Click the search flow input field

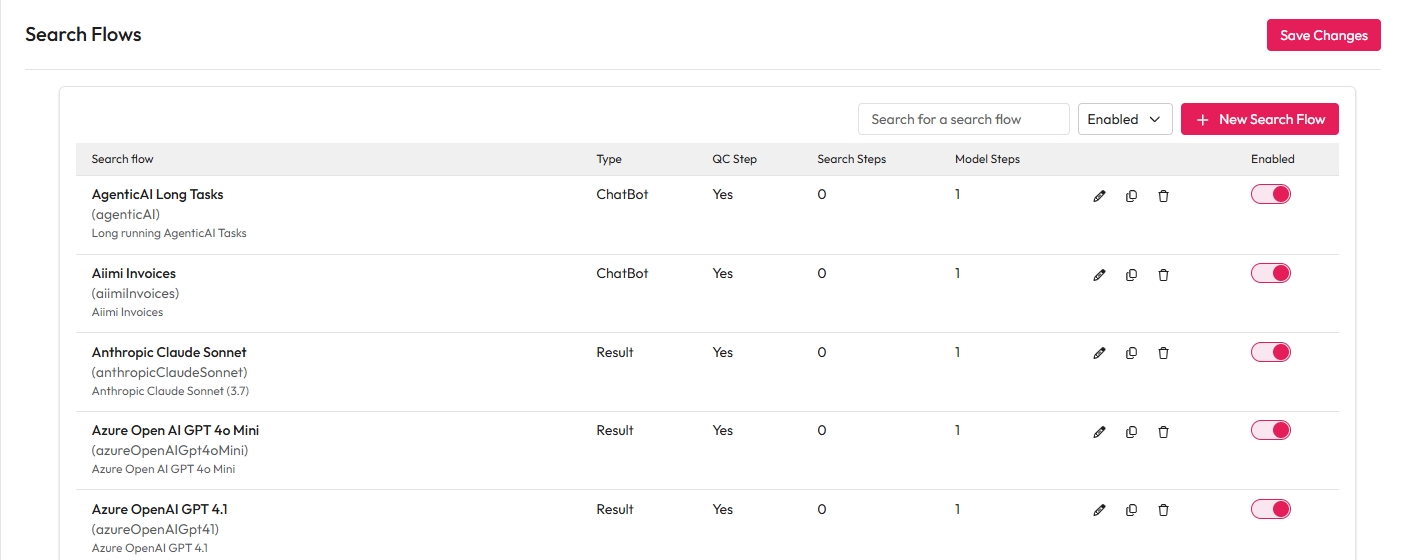click(963, 119)
